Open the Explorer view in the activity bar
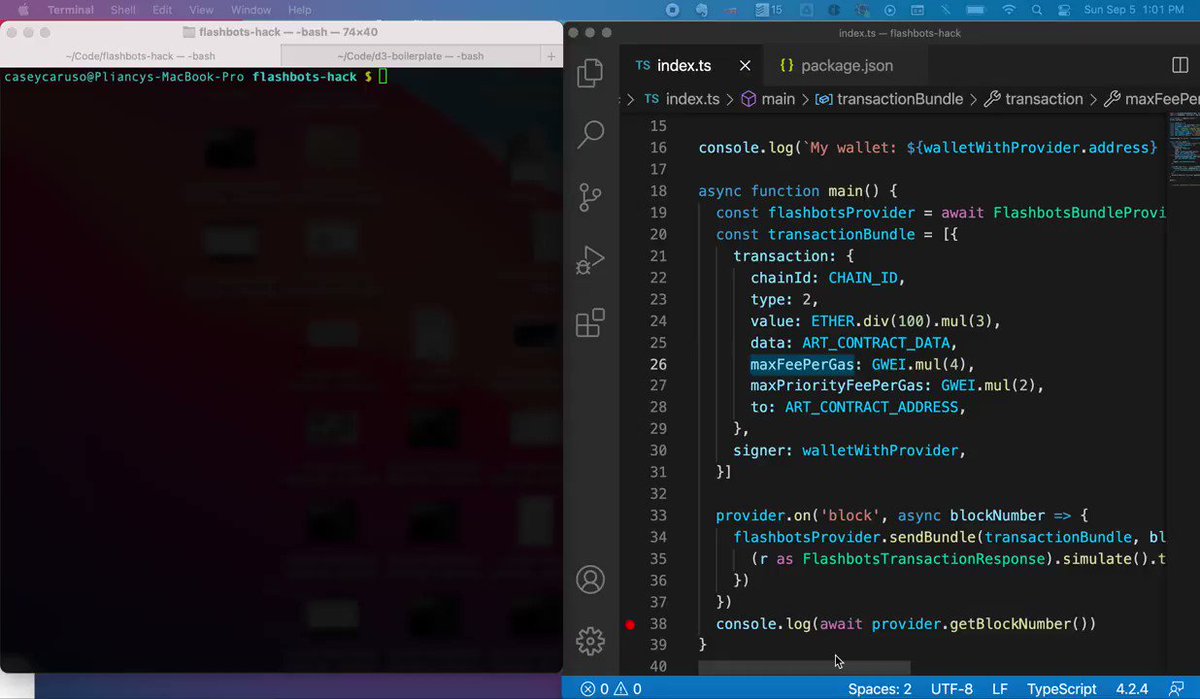1200x699 pixels. [591, 72]
